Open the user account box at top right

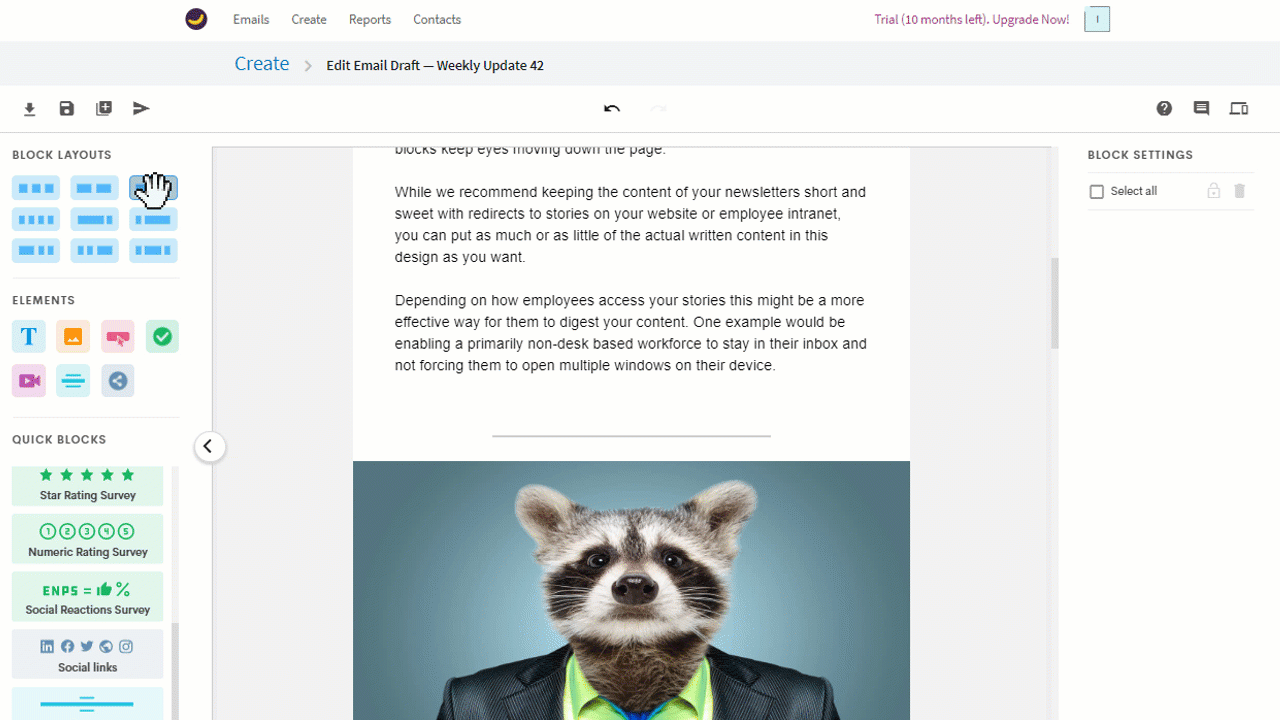point(1097,19)
